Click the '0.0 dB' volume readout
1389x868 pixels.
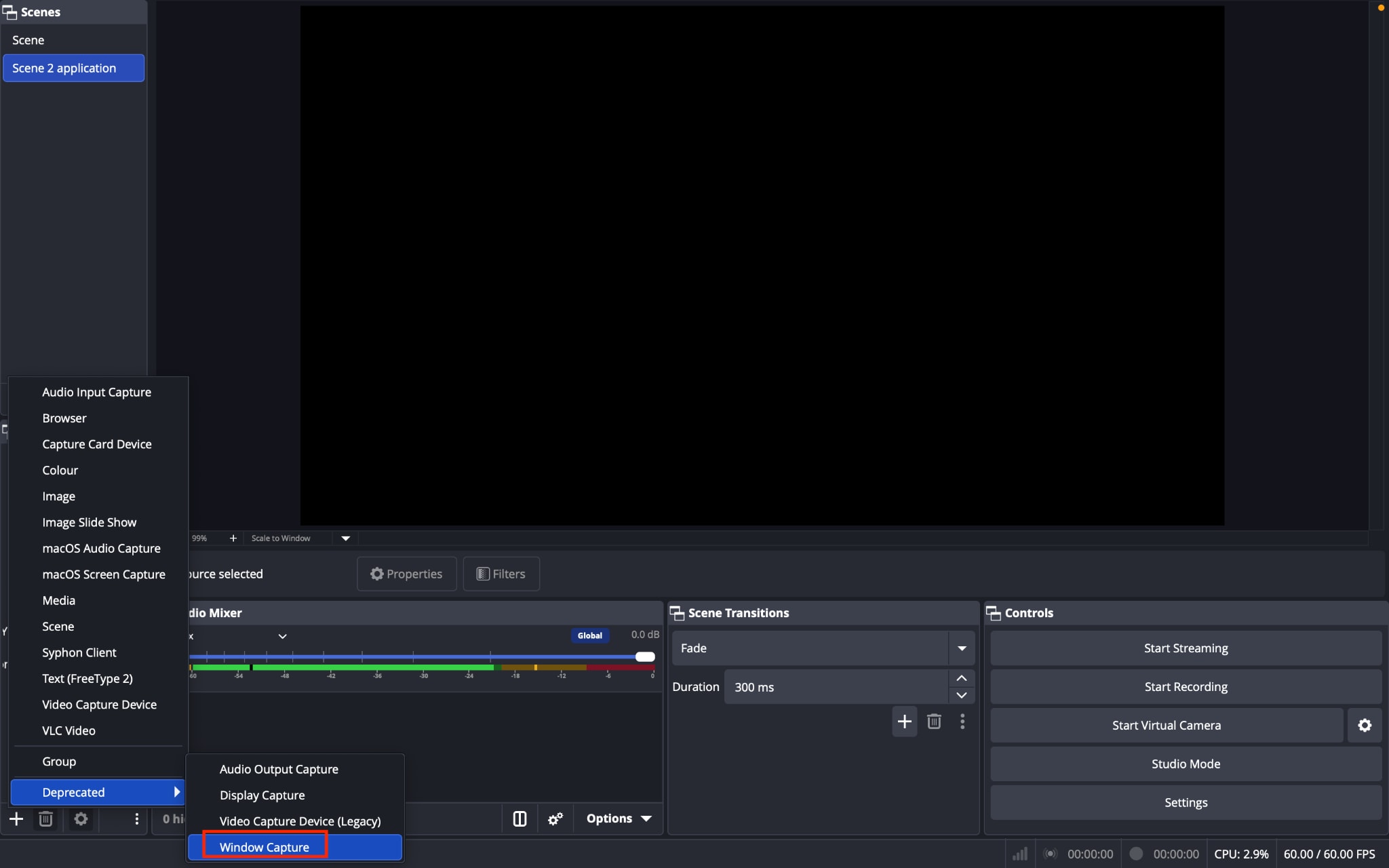[645, 635]
